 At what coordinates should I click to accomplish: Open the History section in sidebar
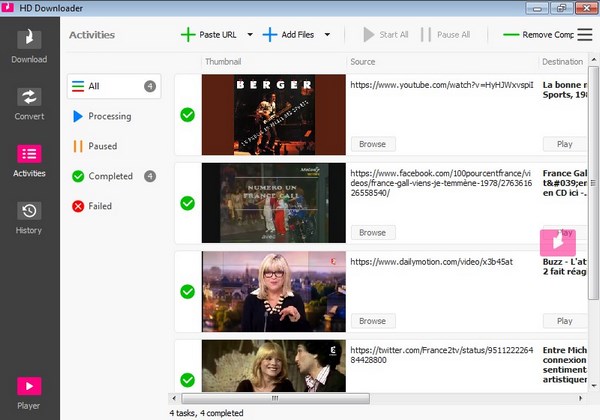(29, 218)
